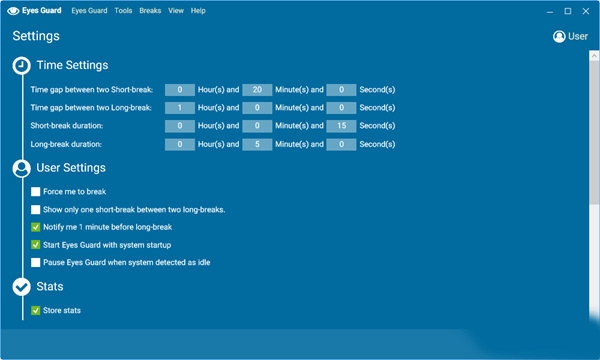Screen dimensions: 600x360
Task: Click the Stats checkmark circle icon
Action: [x=22, y=287]
